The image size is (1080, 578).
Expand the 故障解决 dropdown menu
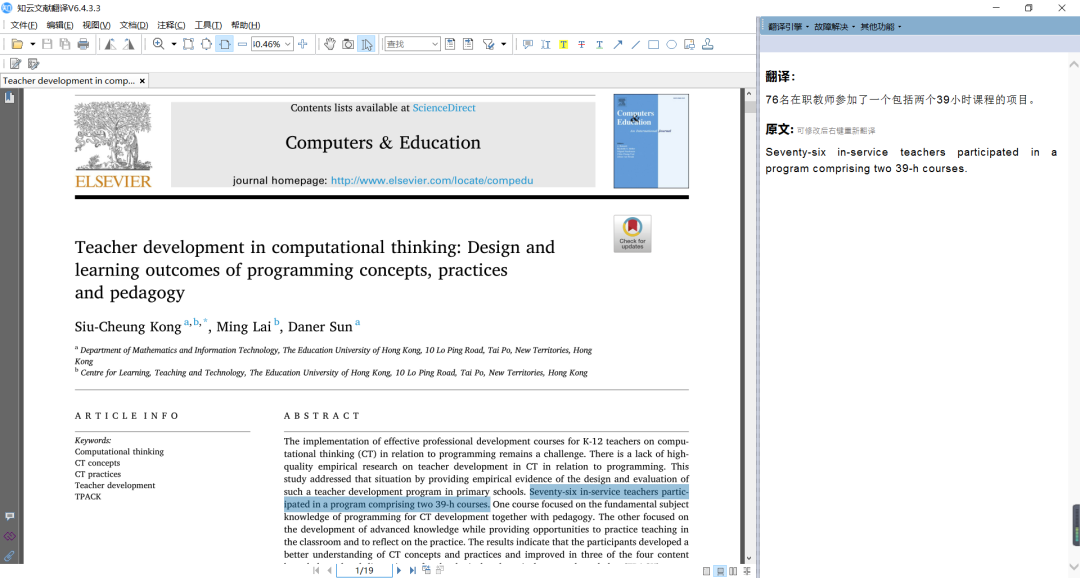tap(834, 27)
